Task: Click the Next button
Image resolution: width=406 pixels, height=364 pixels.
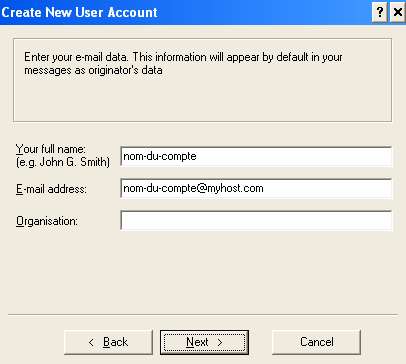Action: click(x=204, y=342)
